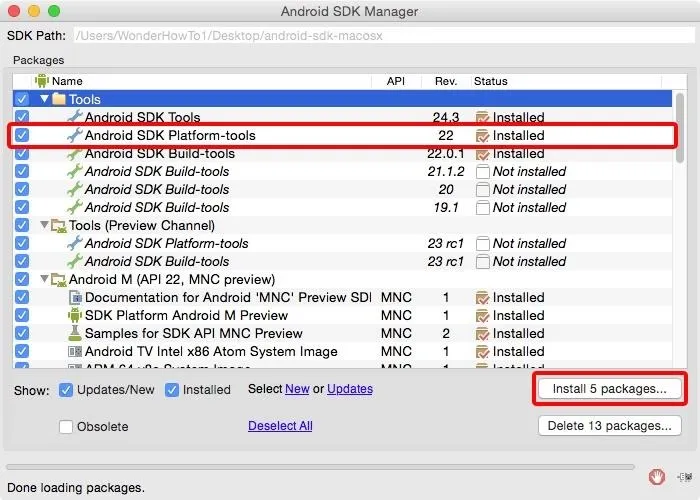Click wrench icon of Build-tools 23 rc1

(75, 261)
